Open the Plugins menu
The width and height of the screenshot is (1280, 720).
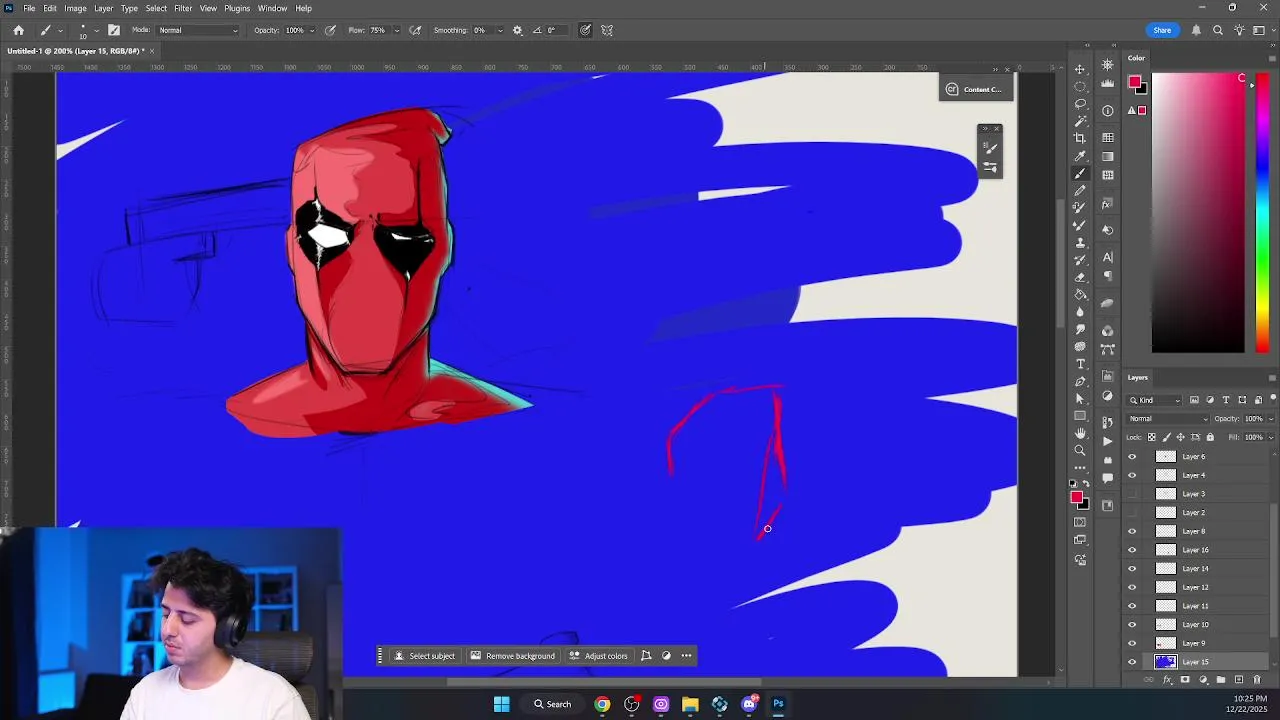click(237, 8)
